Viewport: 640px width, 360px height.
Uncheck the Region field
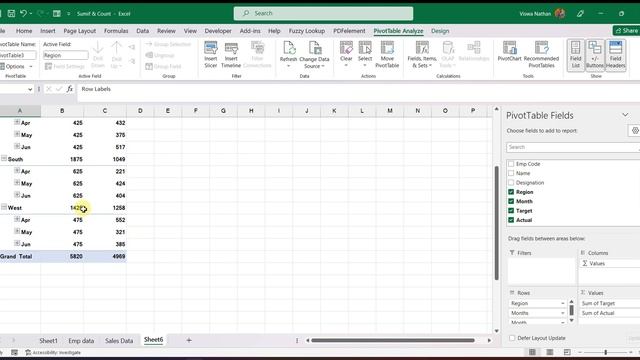click(x=511, y=192)
